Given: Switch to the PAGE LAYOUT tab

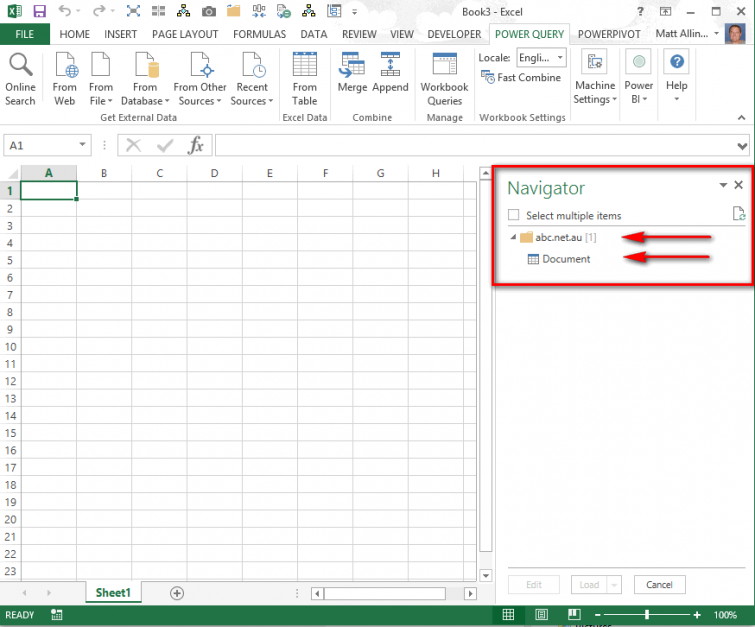Looking at the screenshot, I should (x=185, y=34).
